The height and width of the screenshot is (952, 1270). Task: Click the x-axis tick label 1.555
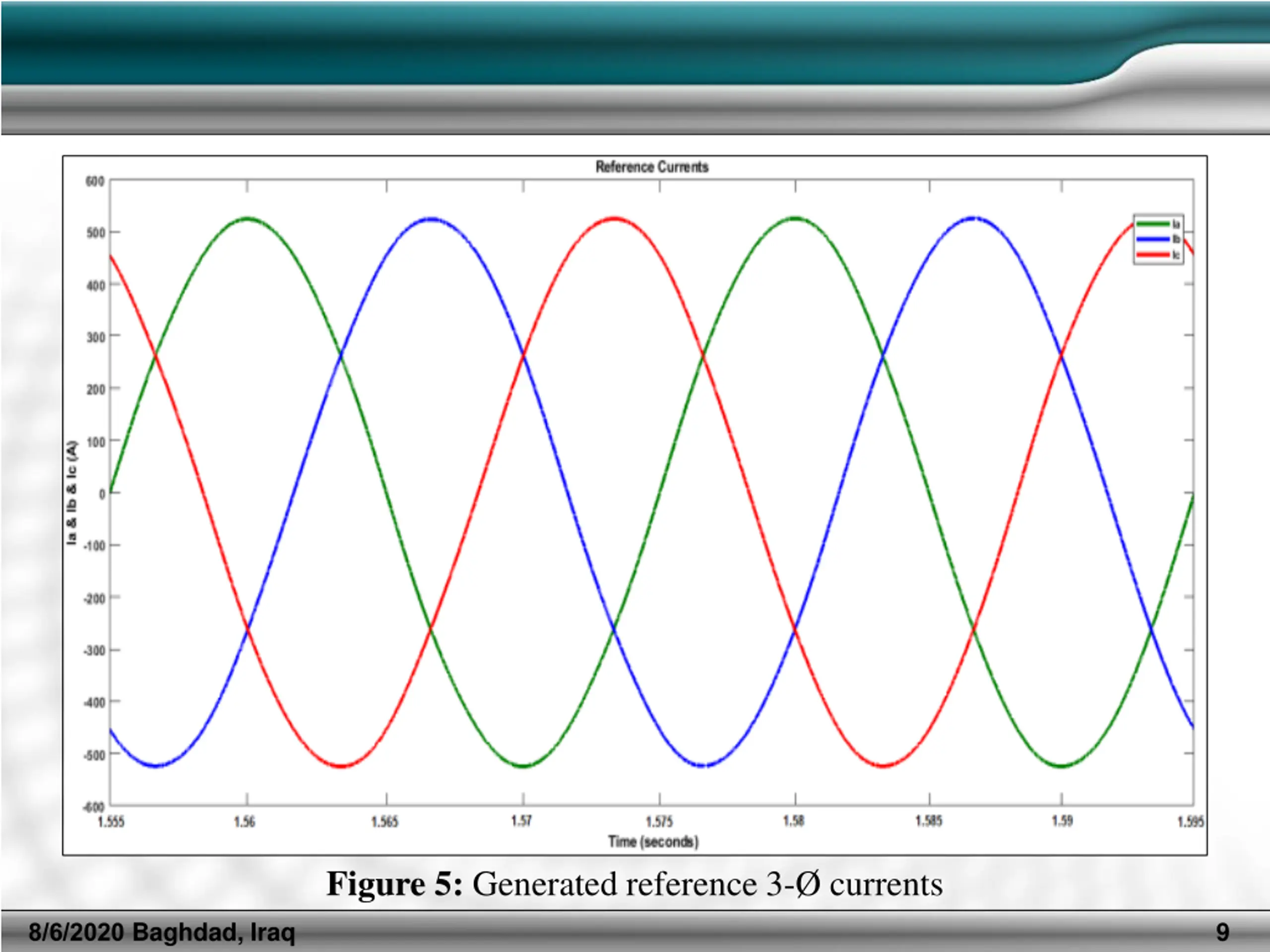[111, 822]
